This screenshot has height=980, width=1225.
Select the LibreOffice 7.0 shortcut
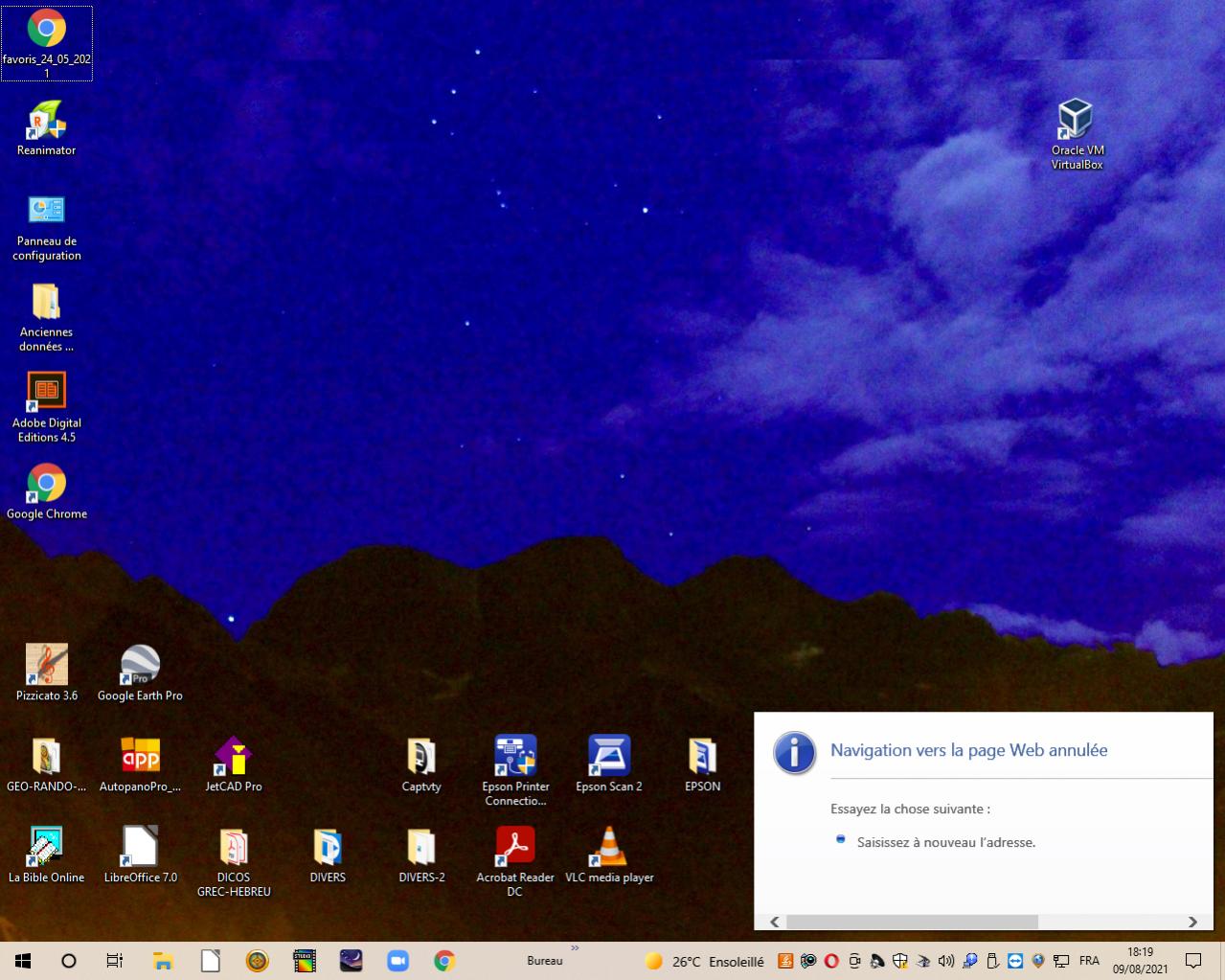pos(140,855)
